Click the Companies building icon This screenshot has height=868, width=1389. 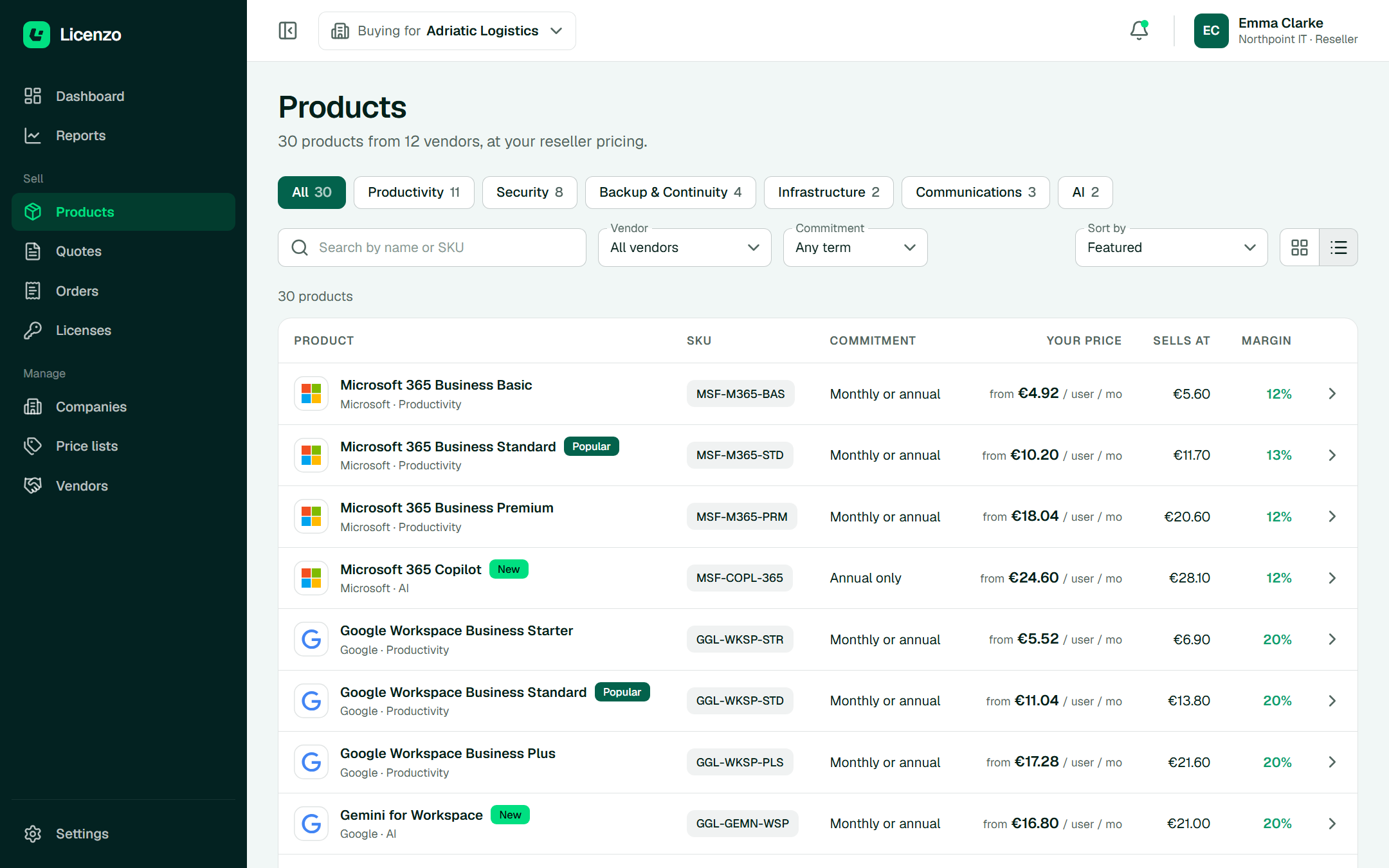point(33,407)
